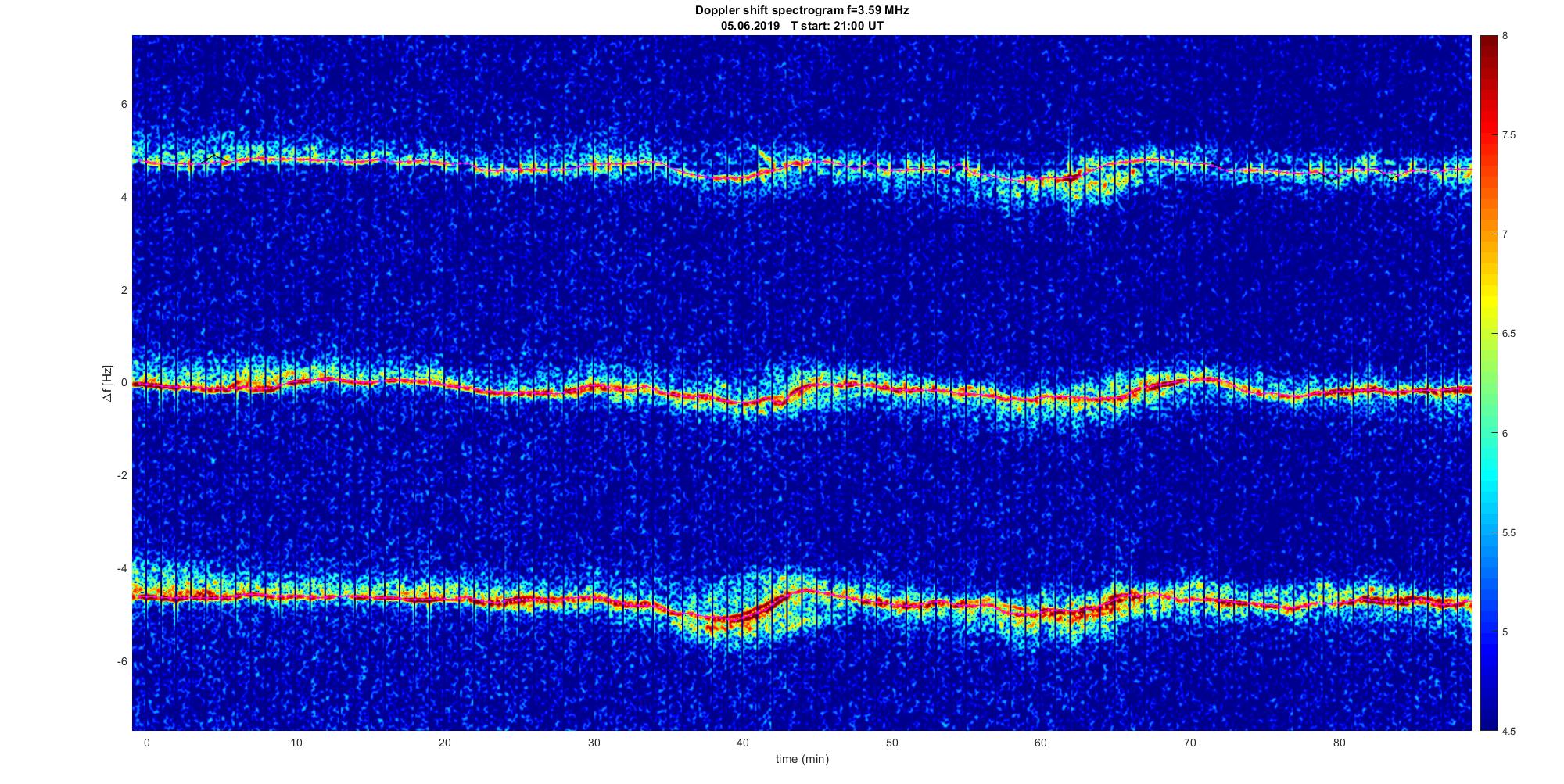The image size is (1564, 784).
Task: Click the x-axis tick label '80'
Action: (x=1338, y=743)
